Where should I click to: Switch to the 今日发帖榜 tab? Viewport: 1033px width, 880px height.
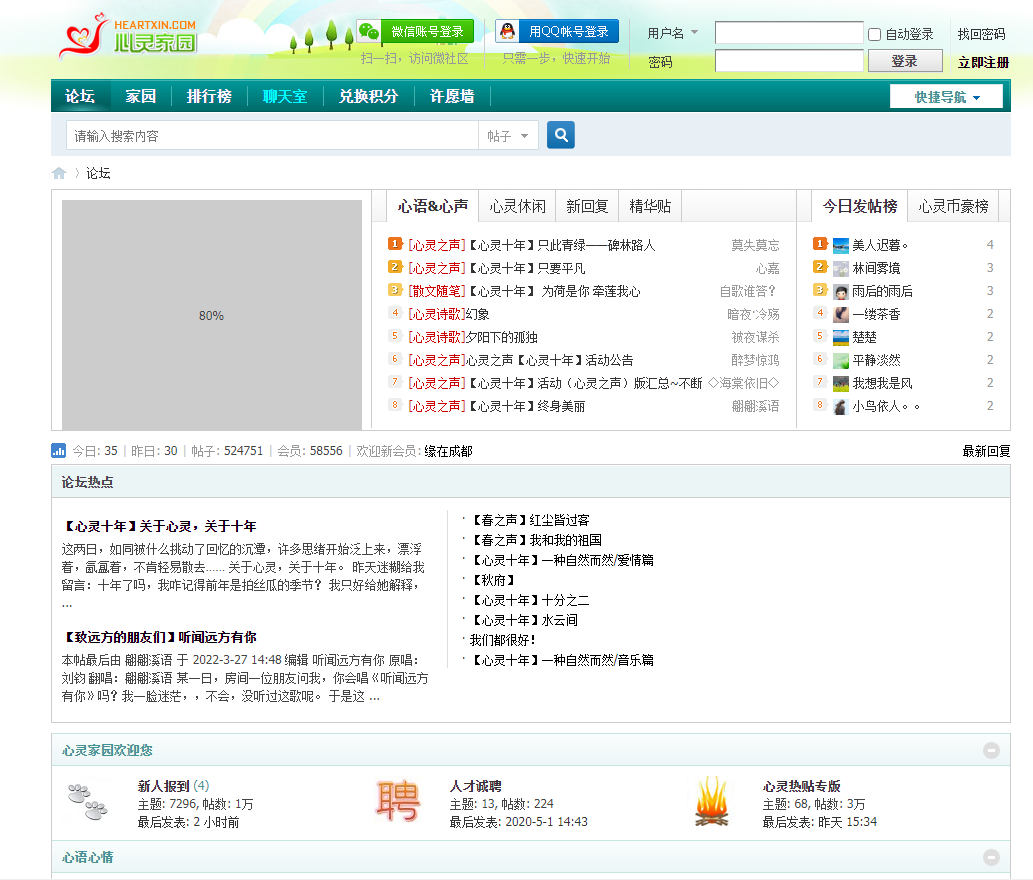click(x=860, y=206)
